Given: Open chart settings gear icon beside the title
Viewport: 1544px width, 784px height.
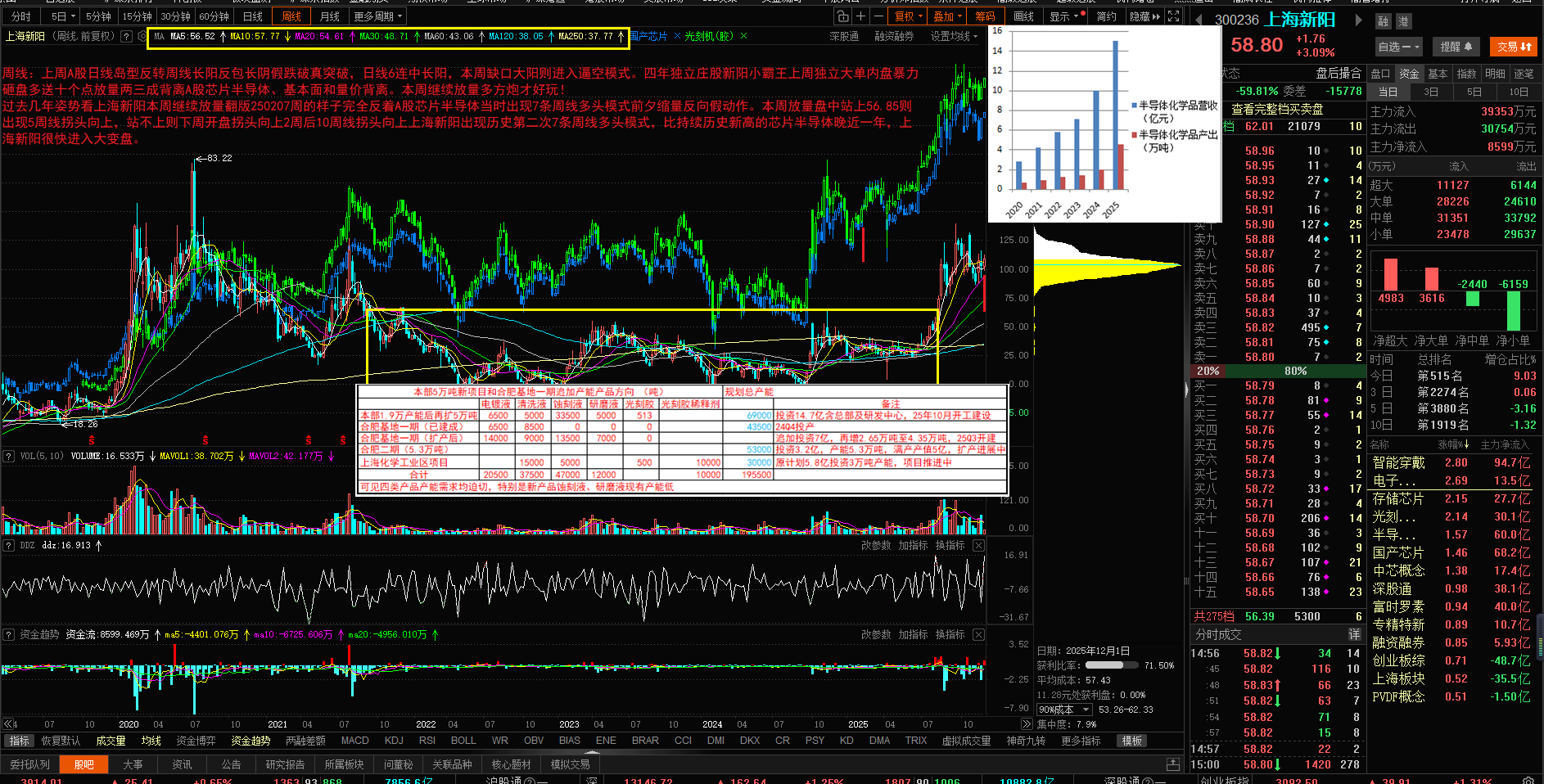Looking at the screenshot, I should coord(142,36).
